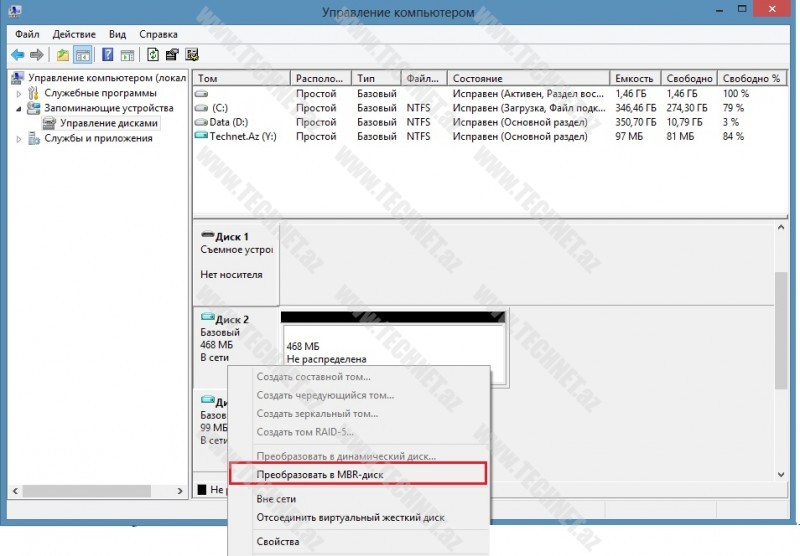Click the app icon in title bar
Viewport: 800px width, 556px height.
15,11
